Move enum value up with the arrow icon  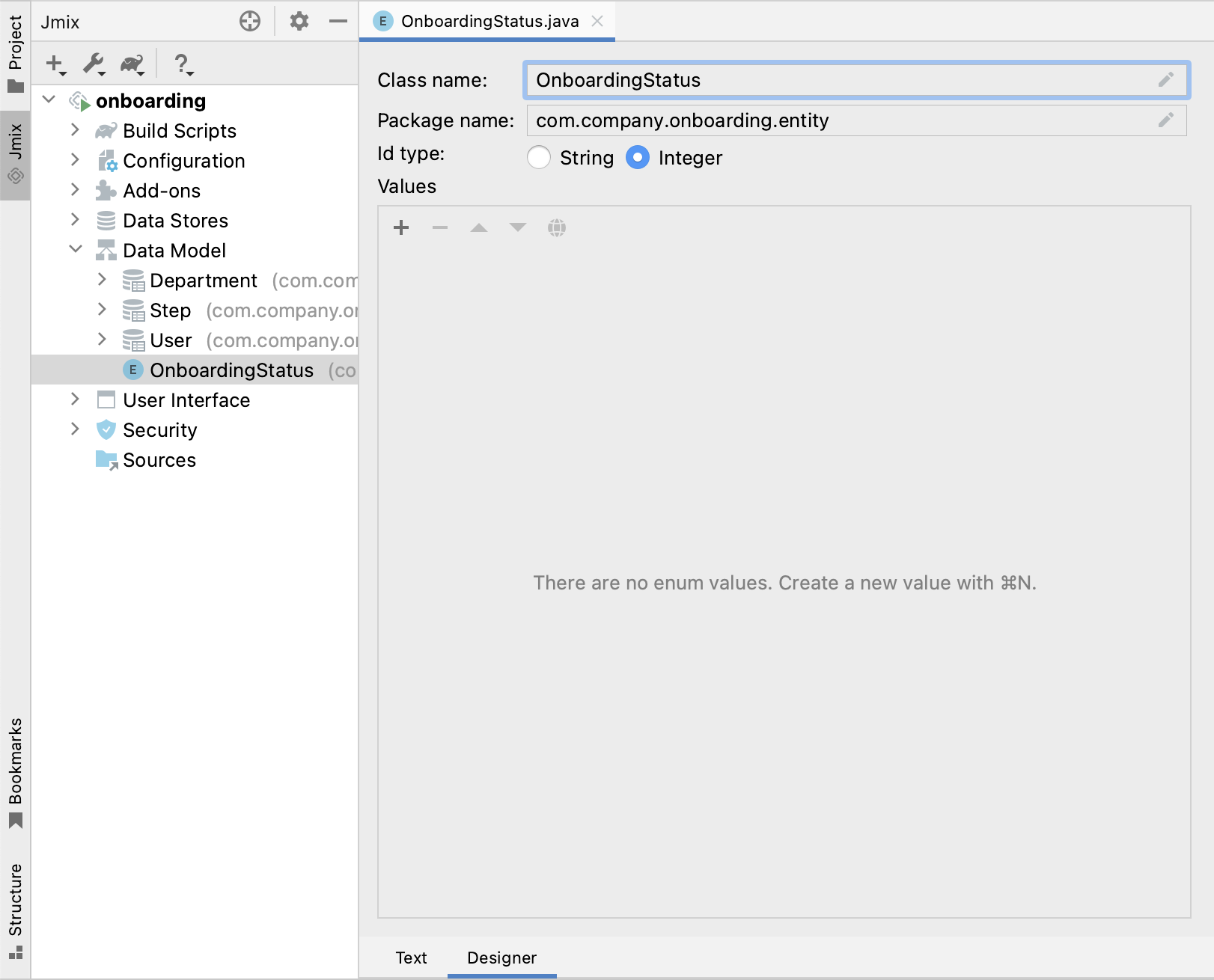[479, 227]
